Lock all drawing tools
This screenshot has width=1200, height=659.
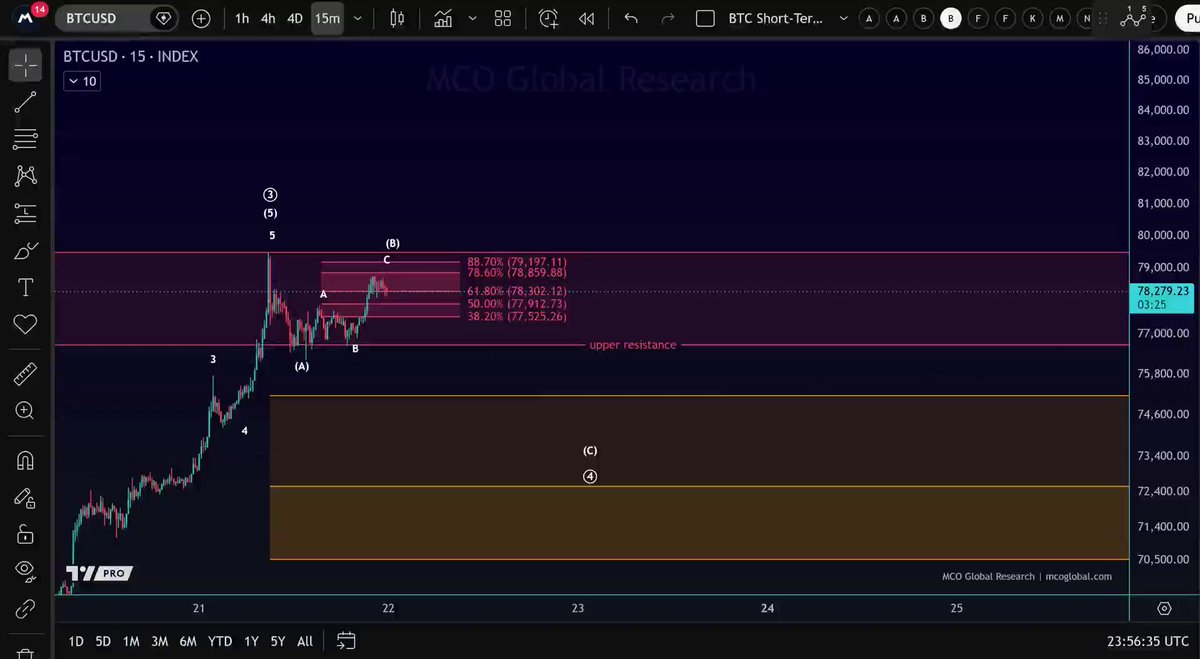tap(25, 535)
